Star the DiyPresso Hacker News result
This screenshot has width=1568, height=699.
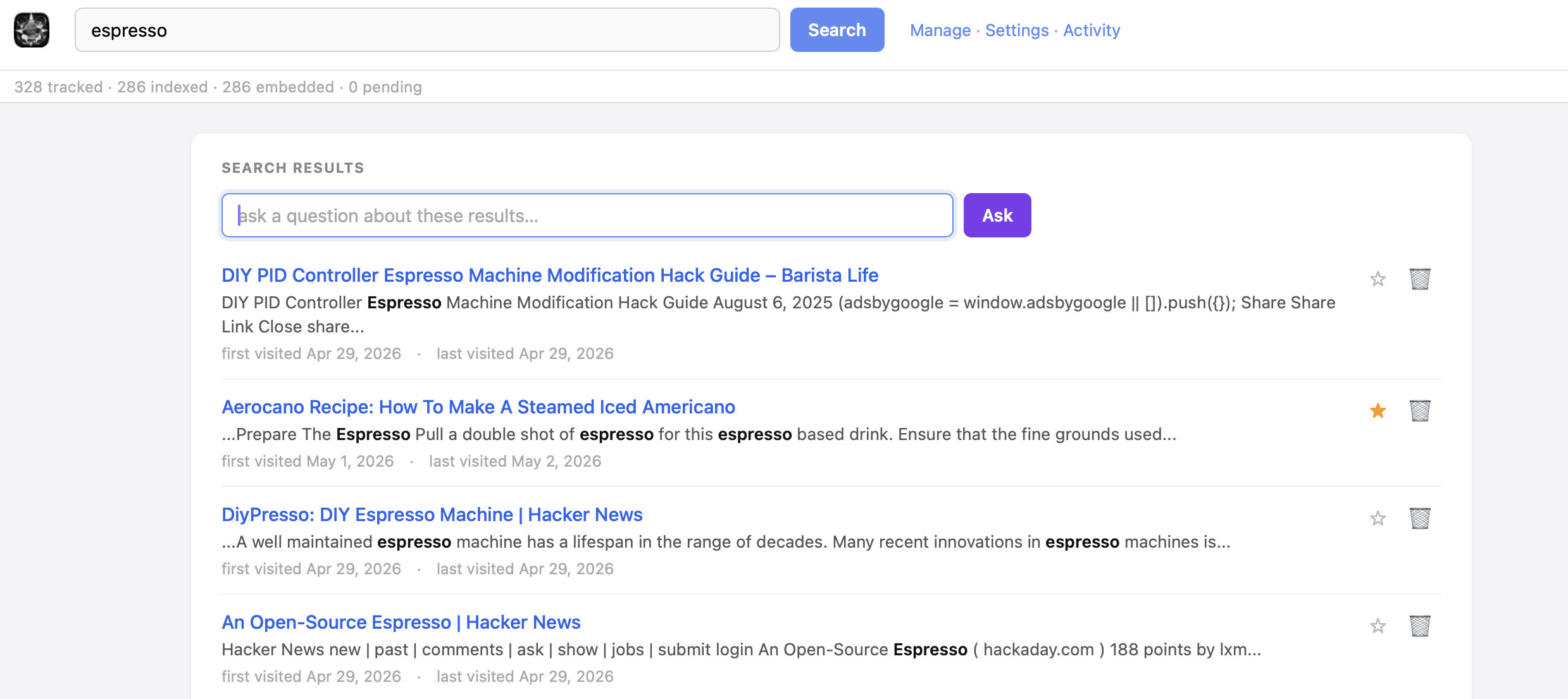point(1378,518)
